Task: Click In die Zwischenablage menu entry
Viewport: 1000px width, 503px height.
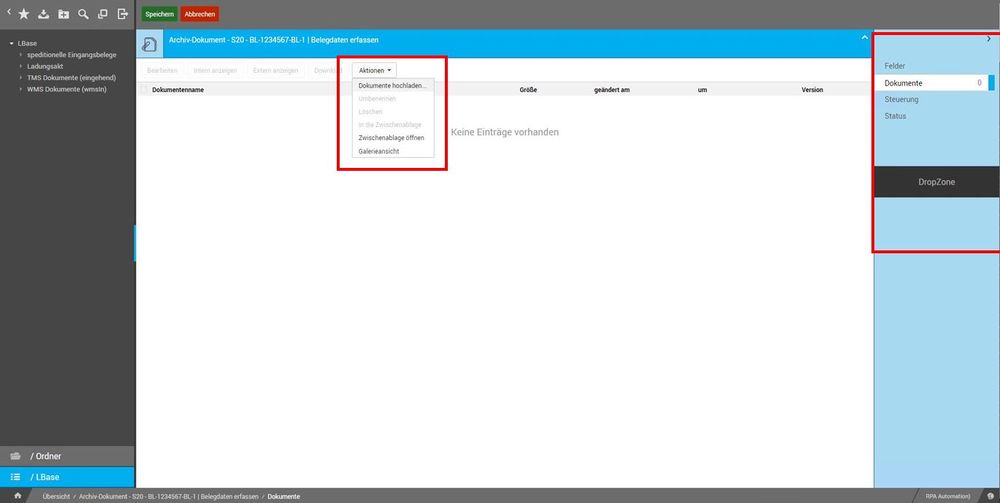Action: [393, 125]
